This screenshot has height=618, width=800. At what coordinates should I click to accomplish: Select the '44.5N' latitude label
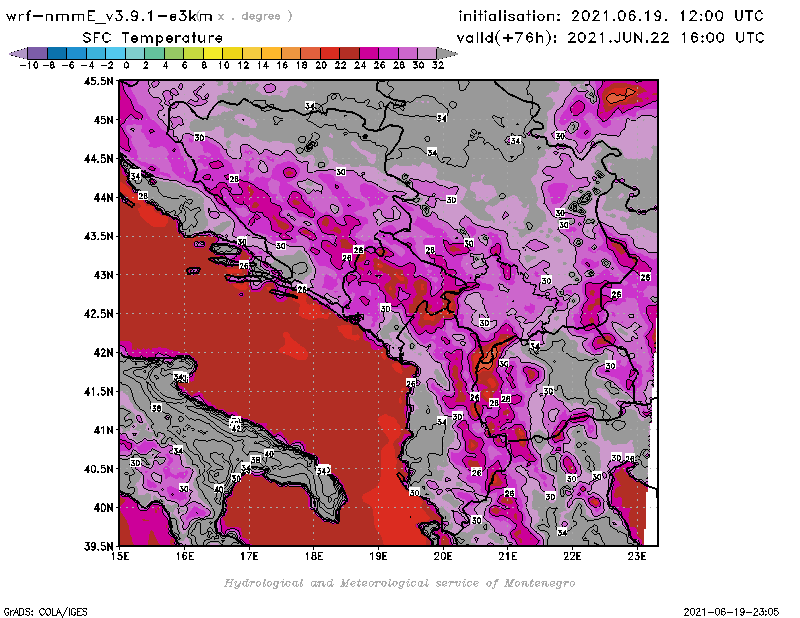(98, 159)
